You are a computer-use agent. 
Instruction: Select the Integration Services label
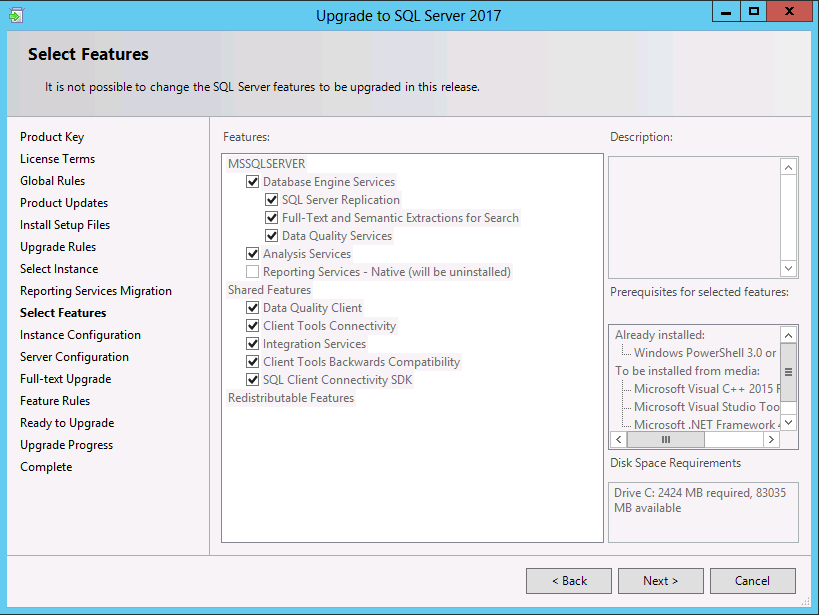coord(314,344)
